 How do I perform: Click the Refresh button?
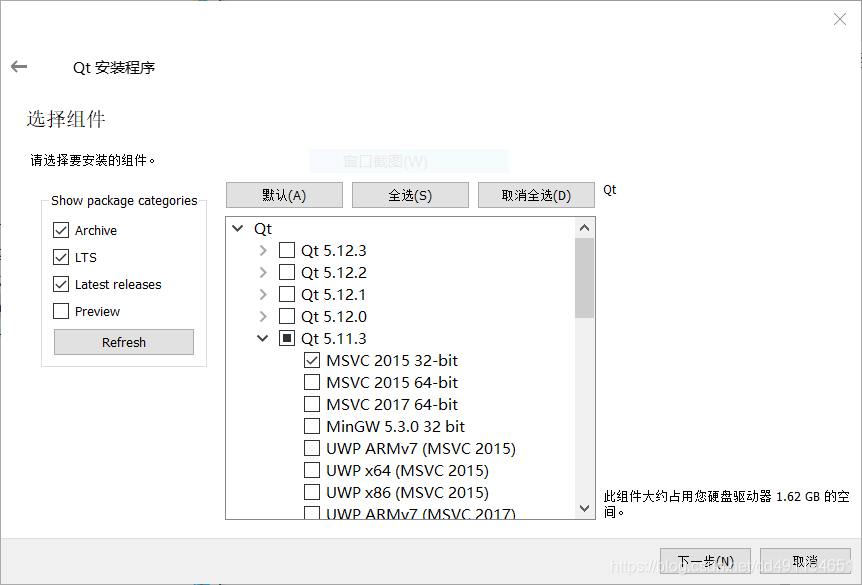tap(124, 342)
